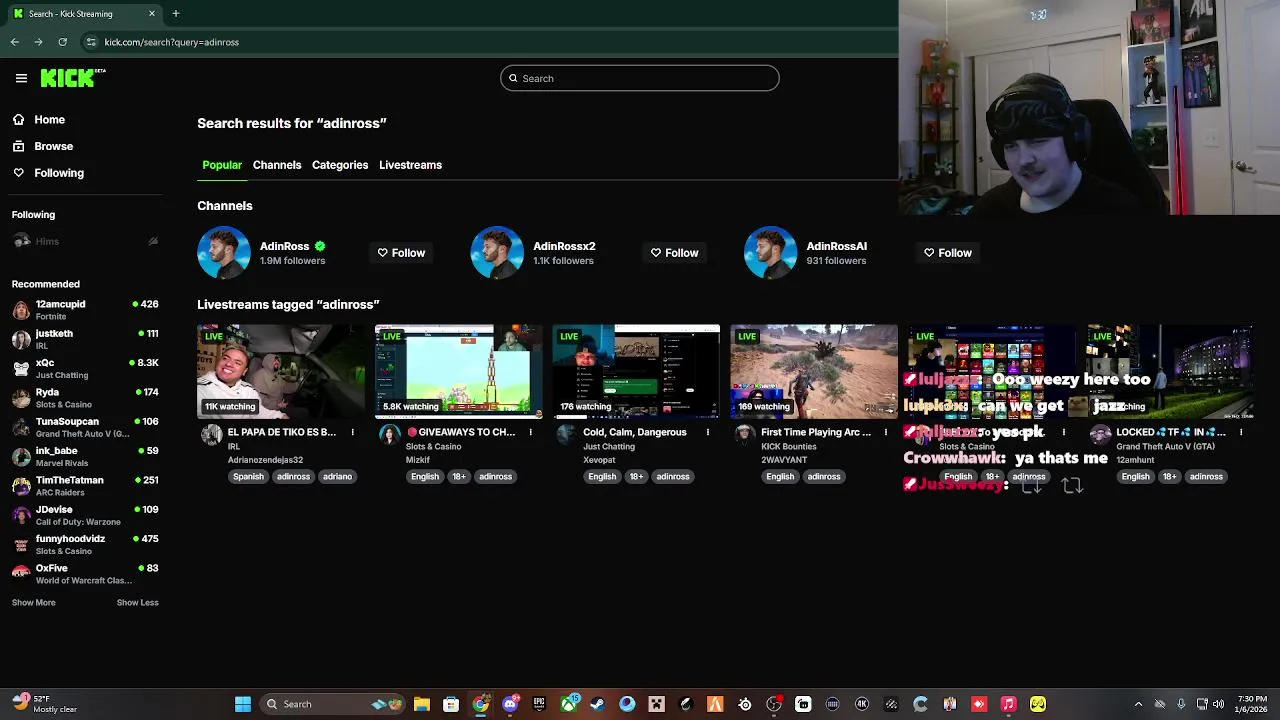Open options for LOCKED 12amhunt stream
The image size is (1280, 720).
(1241, 433)
